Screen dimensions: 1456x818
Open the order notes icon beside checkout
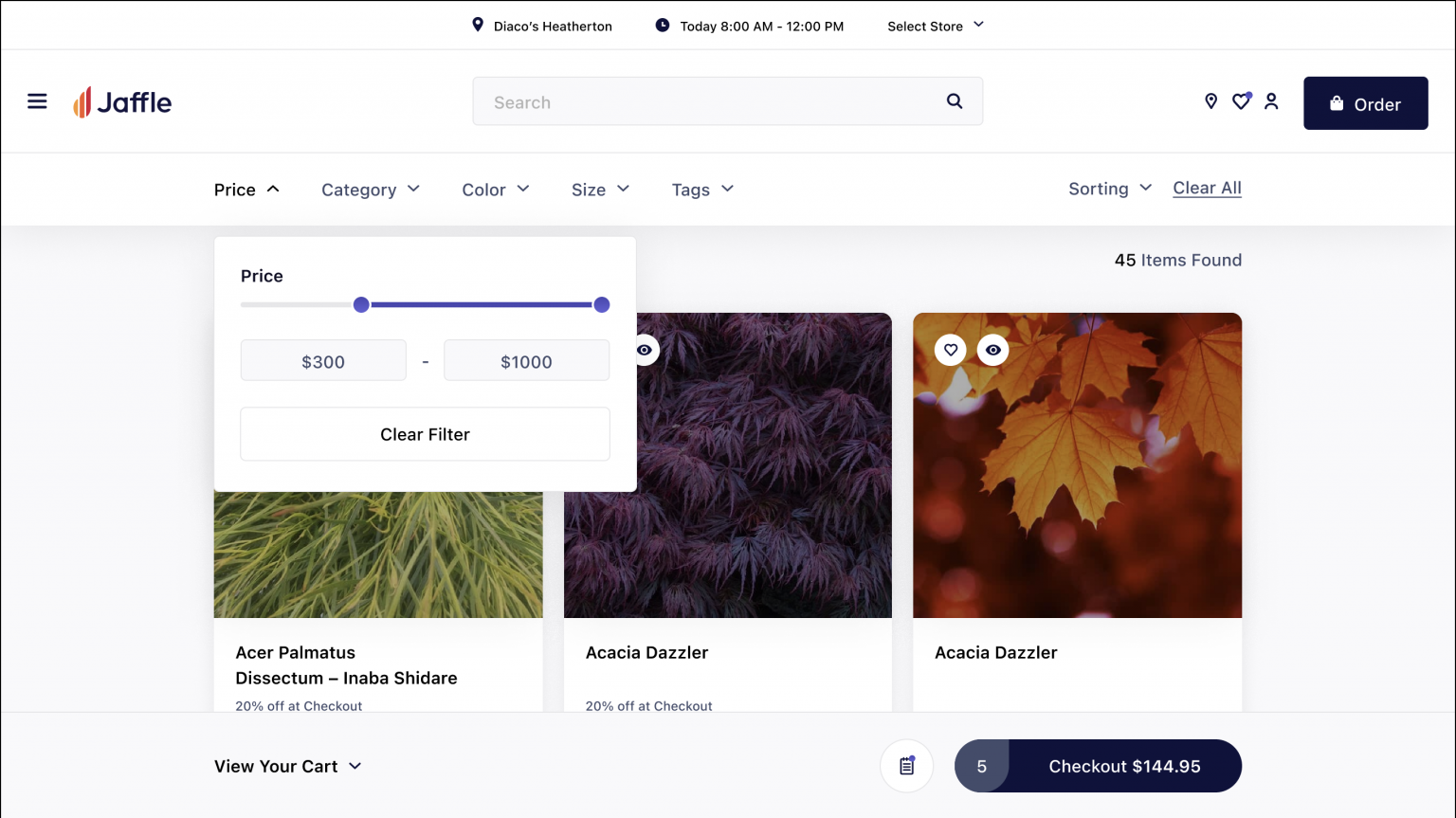tap(906, 766)
